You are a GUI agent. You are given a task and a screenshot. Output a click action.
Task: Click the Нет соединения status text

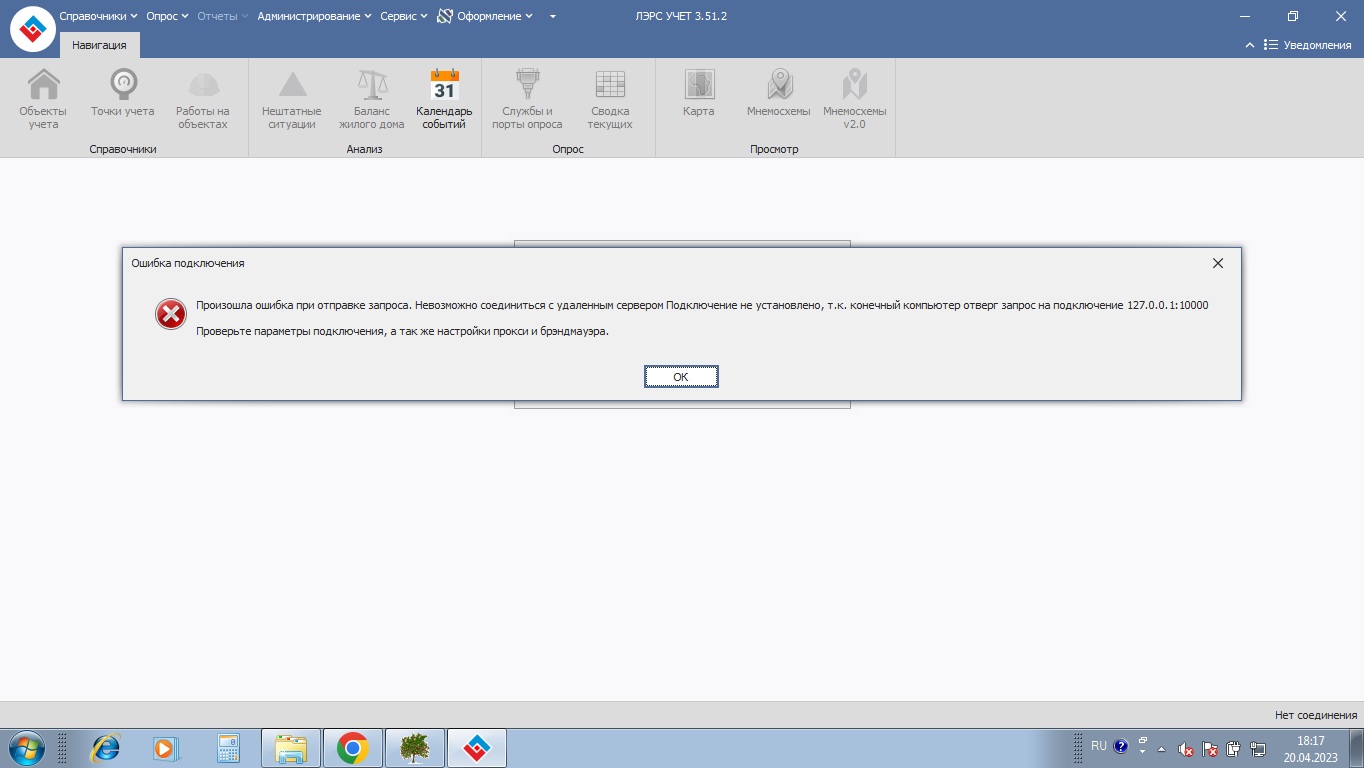click(1316, 715)
